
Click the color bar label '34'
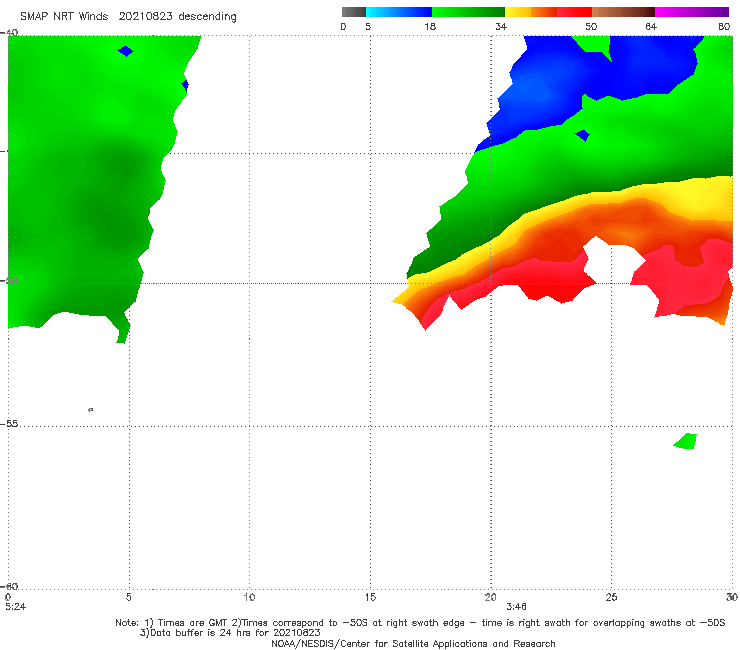point(501,26)
